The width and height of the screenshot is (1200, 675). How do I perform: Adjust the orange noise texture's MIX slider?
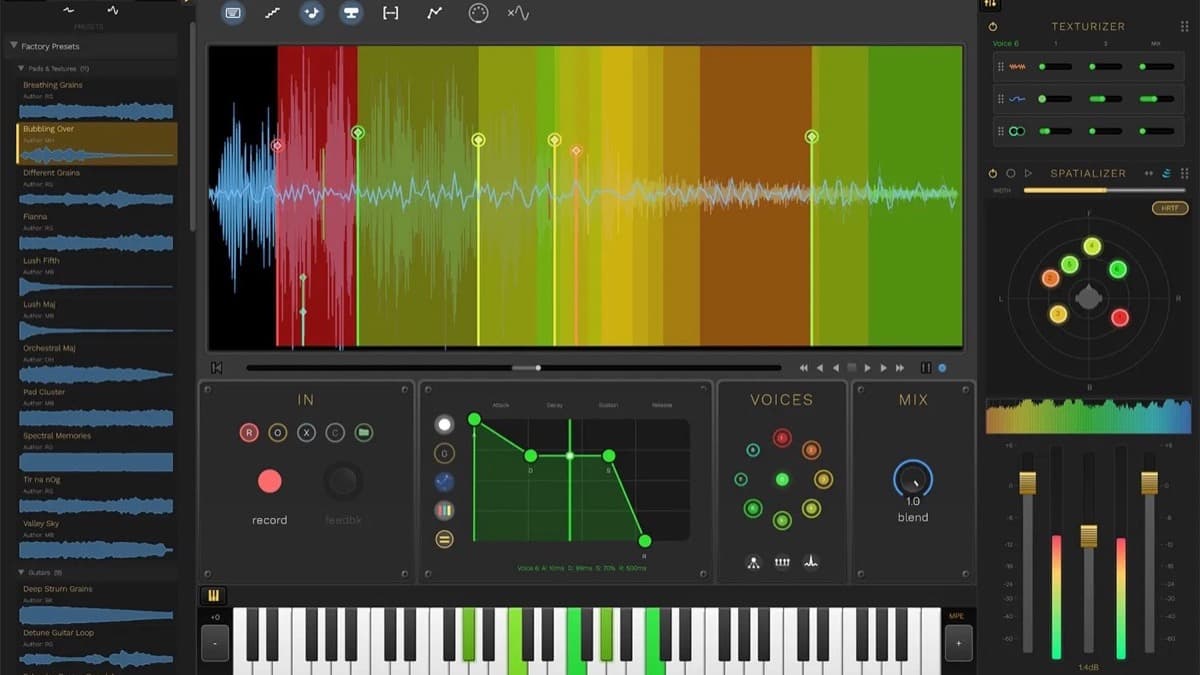pyautogui.click(x=1156, y=67)
